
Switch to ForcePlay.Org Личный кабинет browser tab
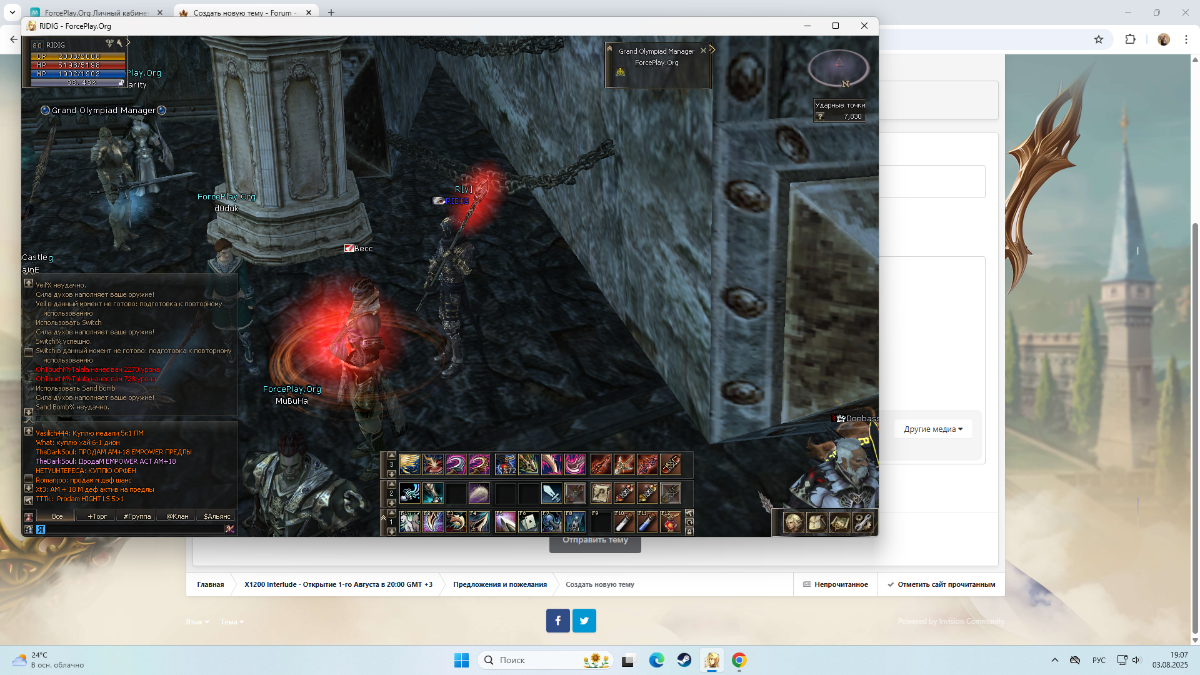[x=95, y=12]
